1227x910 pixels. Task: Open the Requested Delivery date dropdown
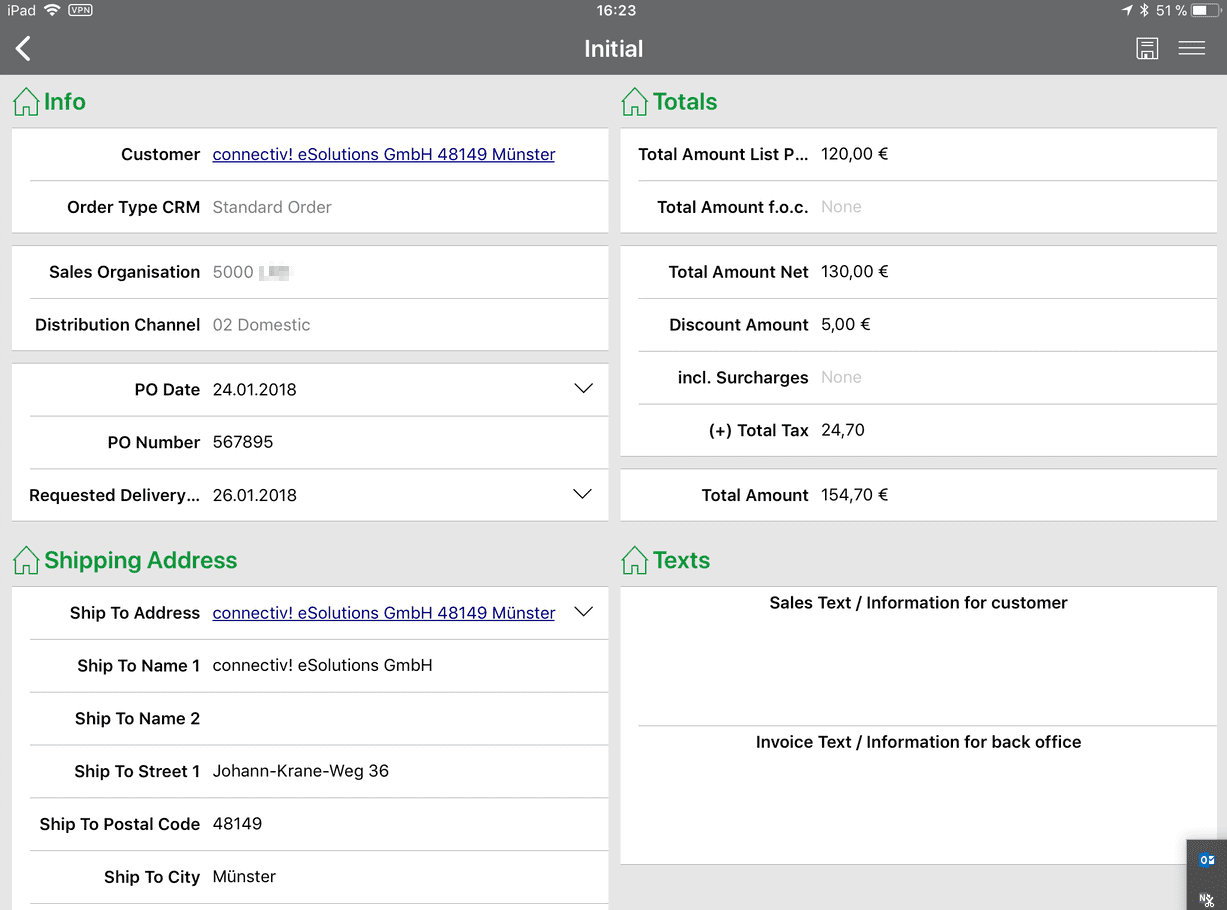coord(583,494)
